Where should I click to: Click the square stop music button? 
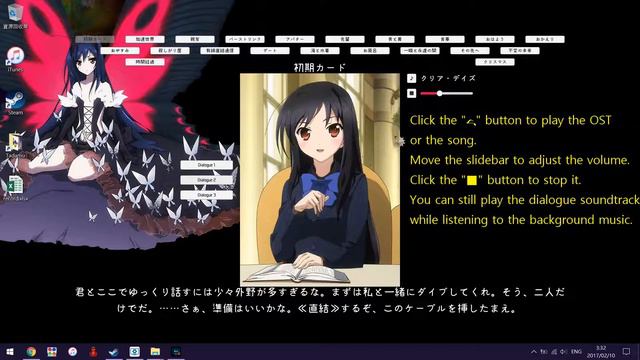(x=411, y=93)
